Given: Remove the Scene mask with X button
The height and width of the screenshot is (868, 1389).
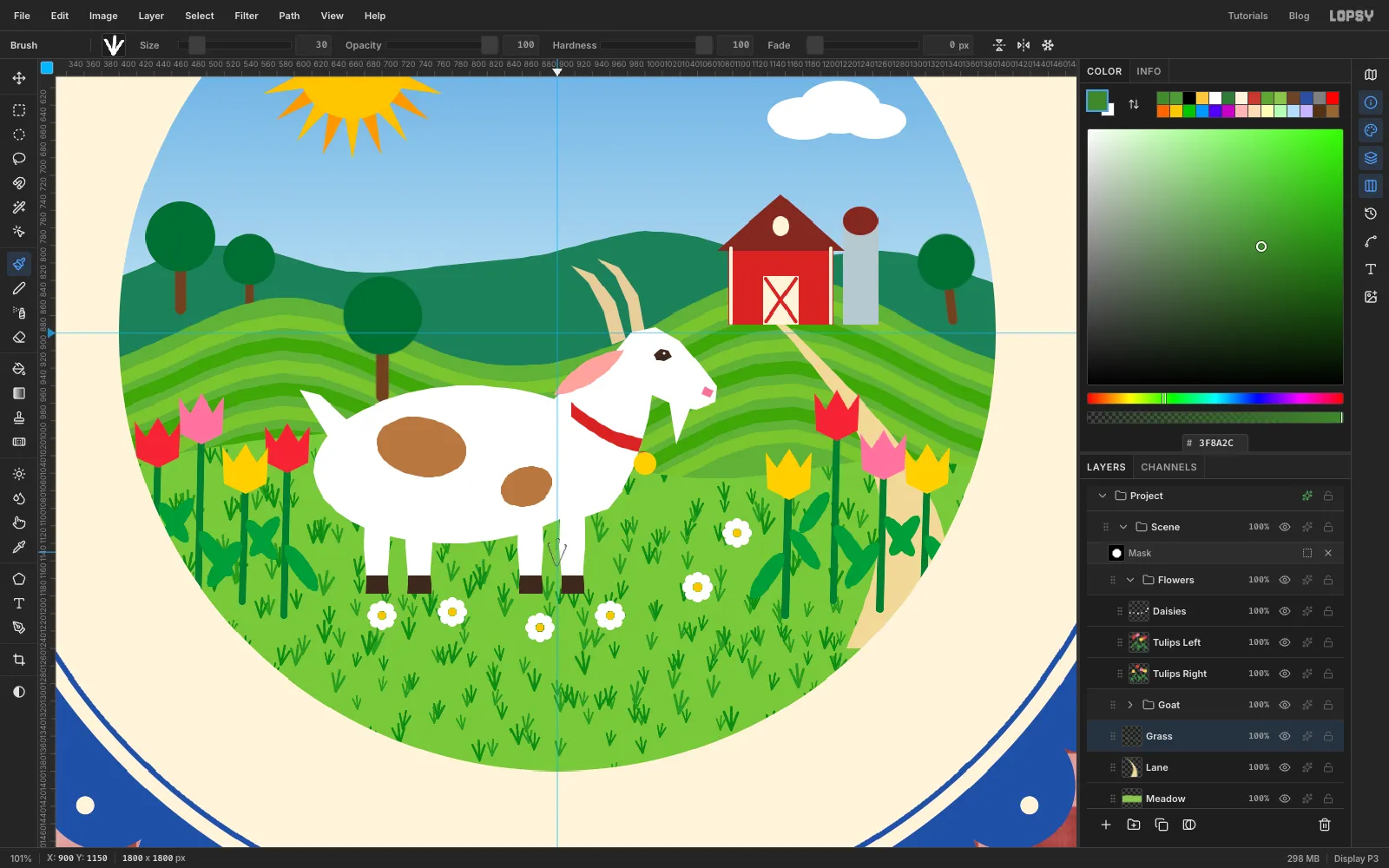Looking at the screenshot, I should (1328, 553).
